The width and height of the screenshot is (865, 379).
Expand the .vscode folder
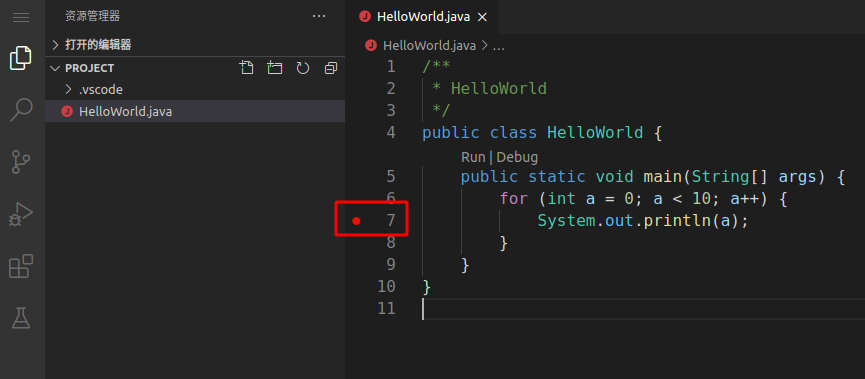tap(195, 89)
